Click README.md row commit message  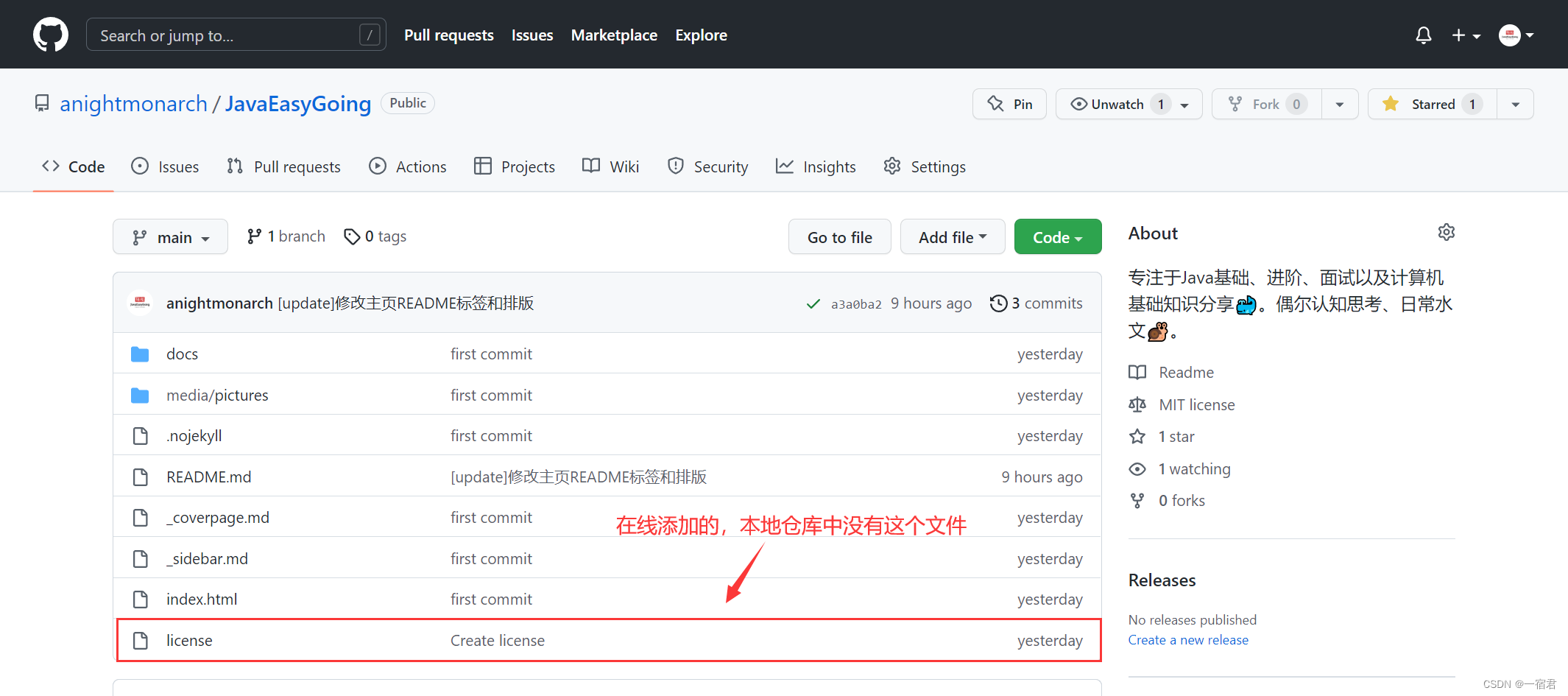coord(579,477)
